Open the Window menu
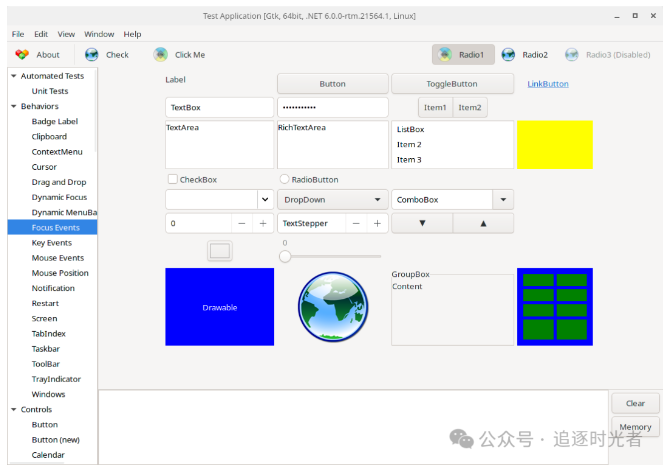This screenshot has height=469, width=671. [99, 34]
